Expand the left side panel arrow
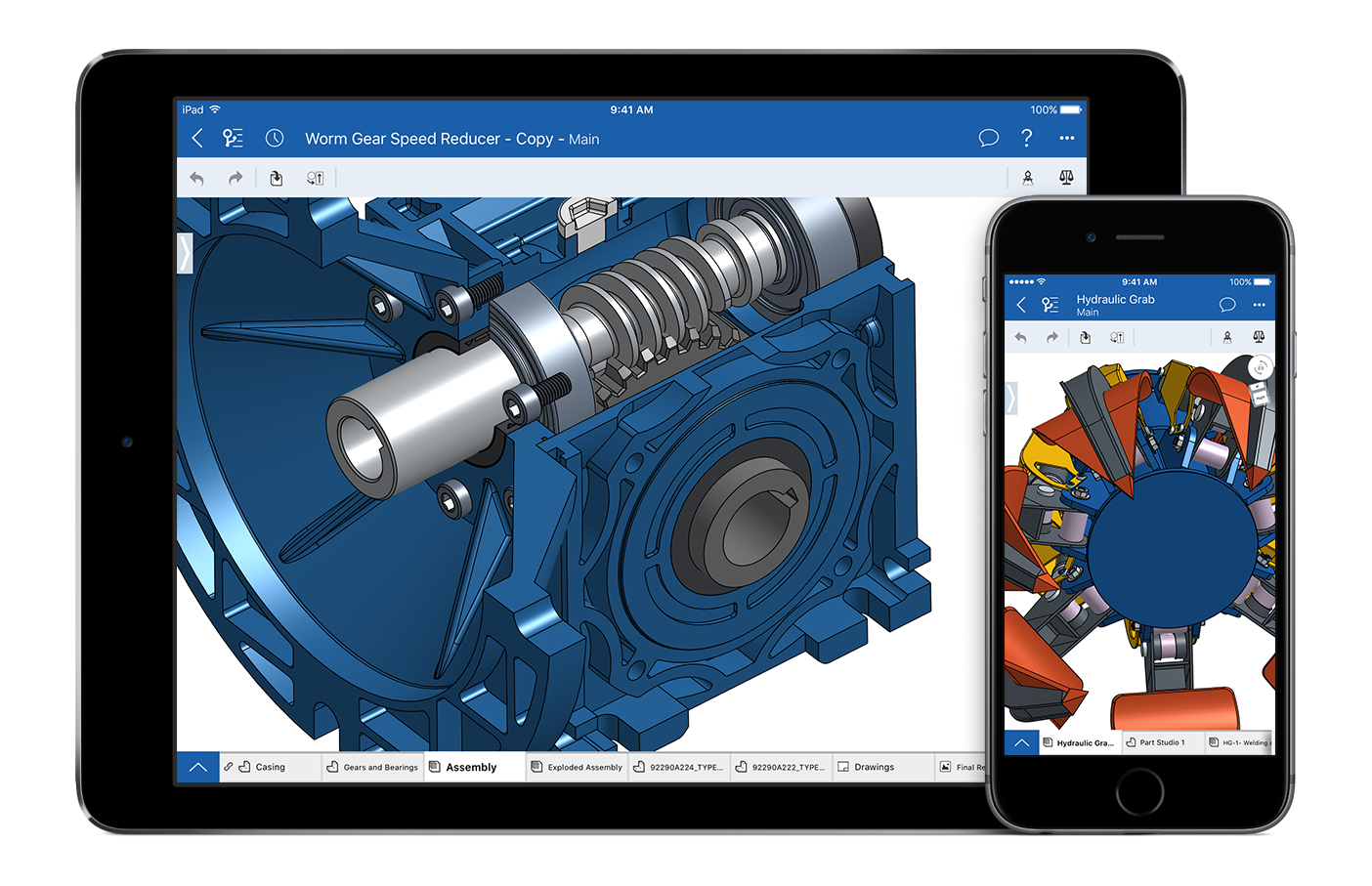 click(185, 252)
